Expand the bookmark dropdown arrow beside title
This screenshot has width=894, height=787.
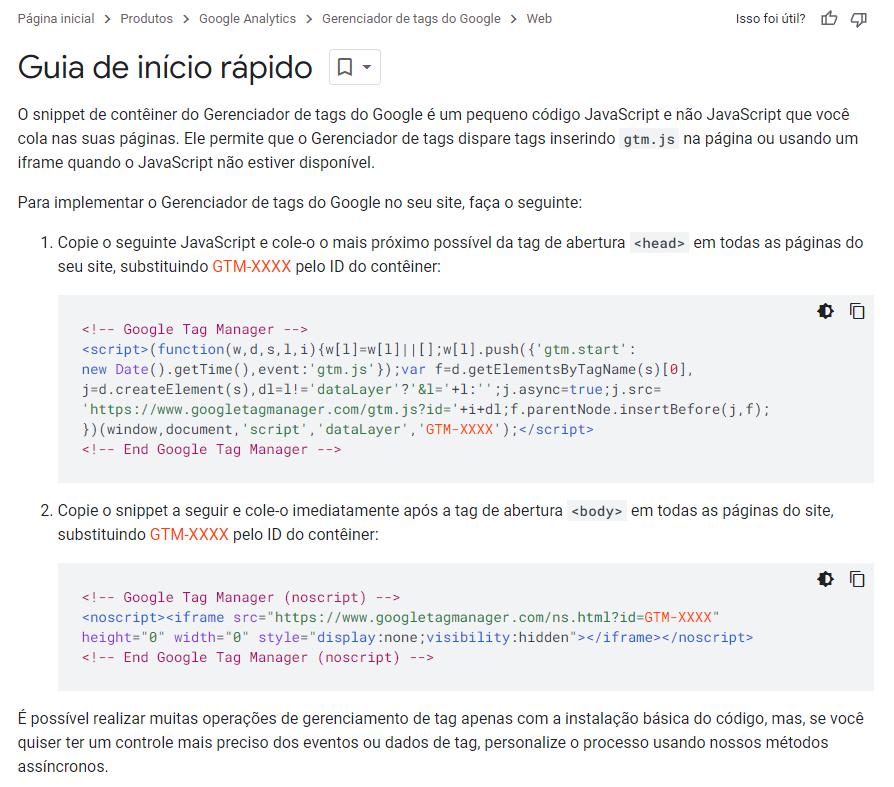point(367,67)
